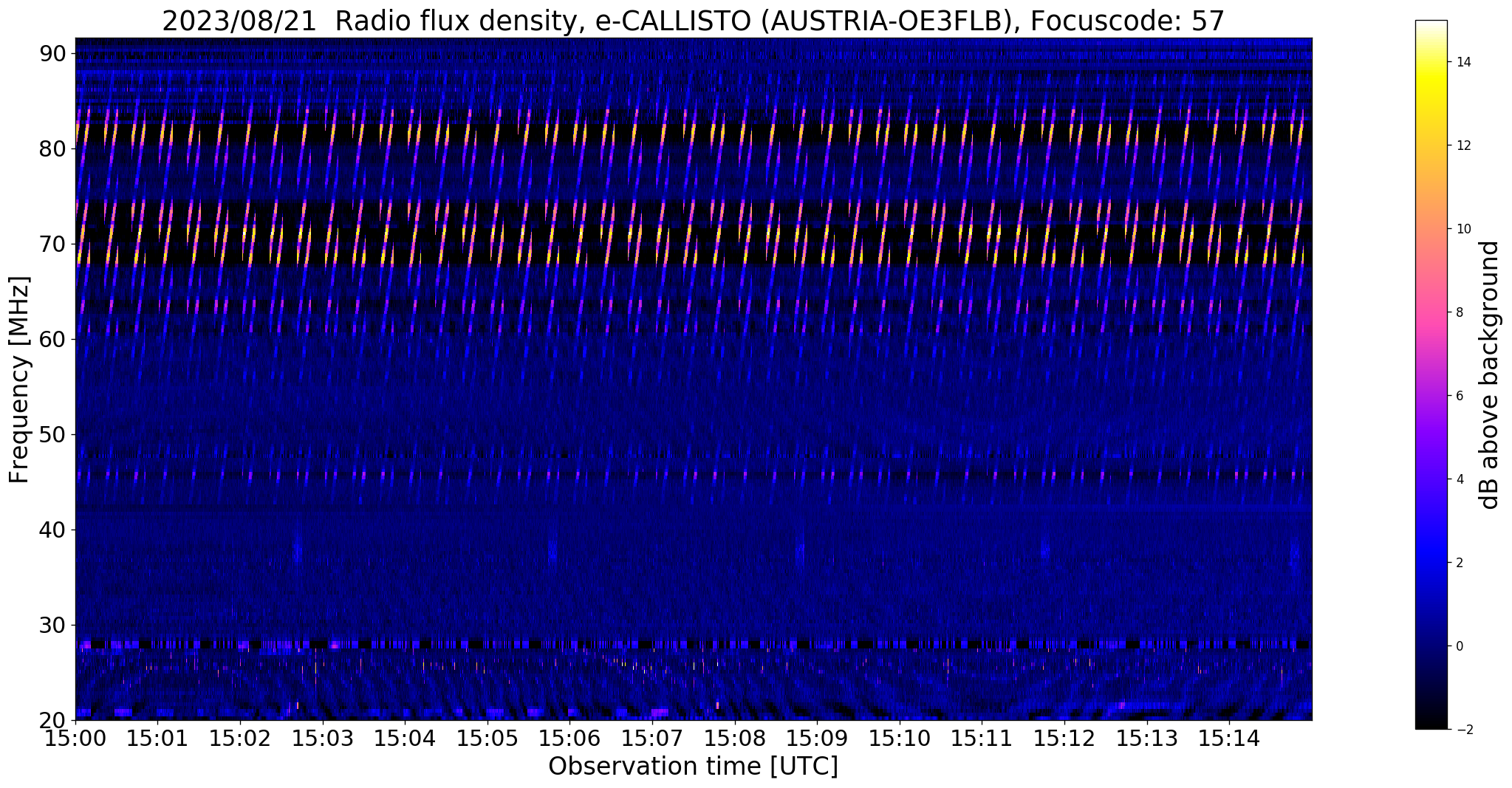Click the 15:00 time tick label
Screen dimensions: 1512x788
(75, 738)
